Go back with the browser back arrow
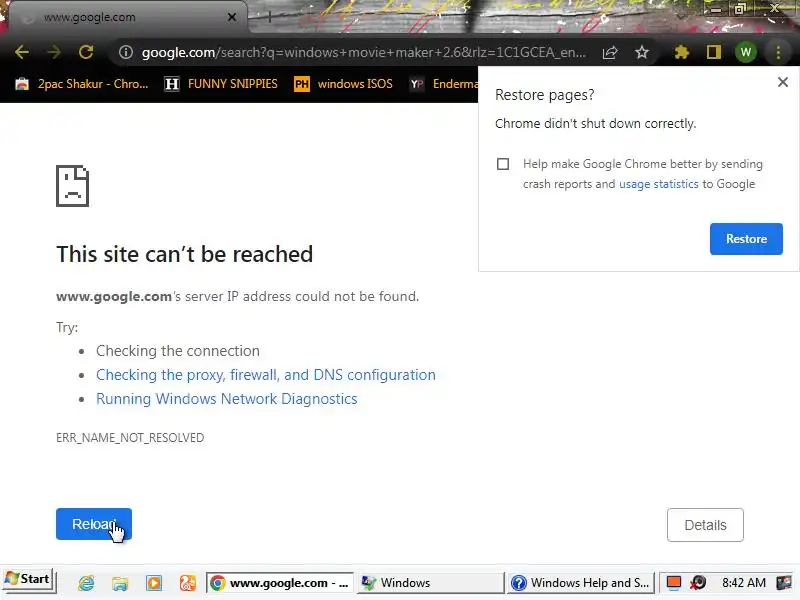800x600 pixels. (22, 52)
